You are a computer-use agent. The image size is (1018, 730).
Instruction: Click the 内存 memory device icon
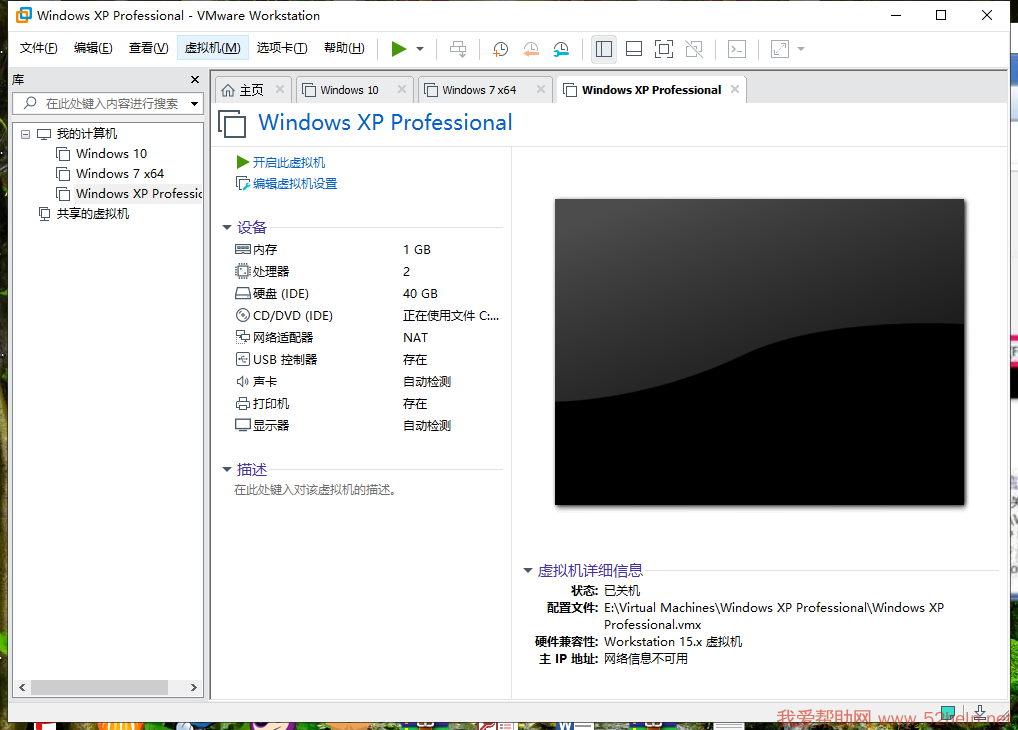tap(243, 249)
